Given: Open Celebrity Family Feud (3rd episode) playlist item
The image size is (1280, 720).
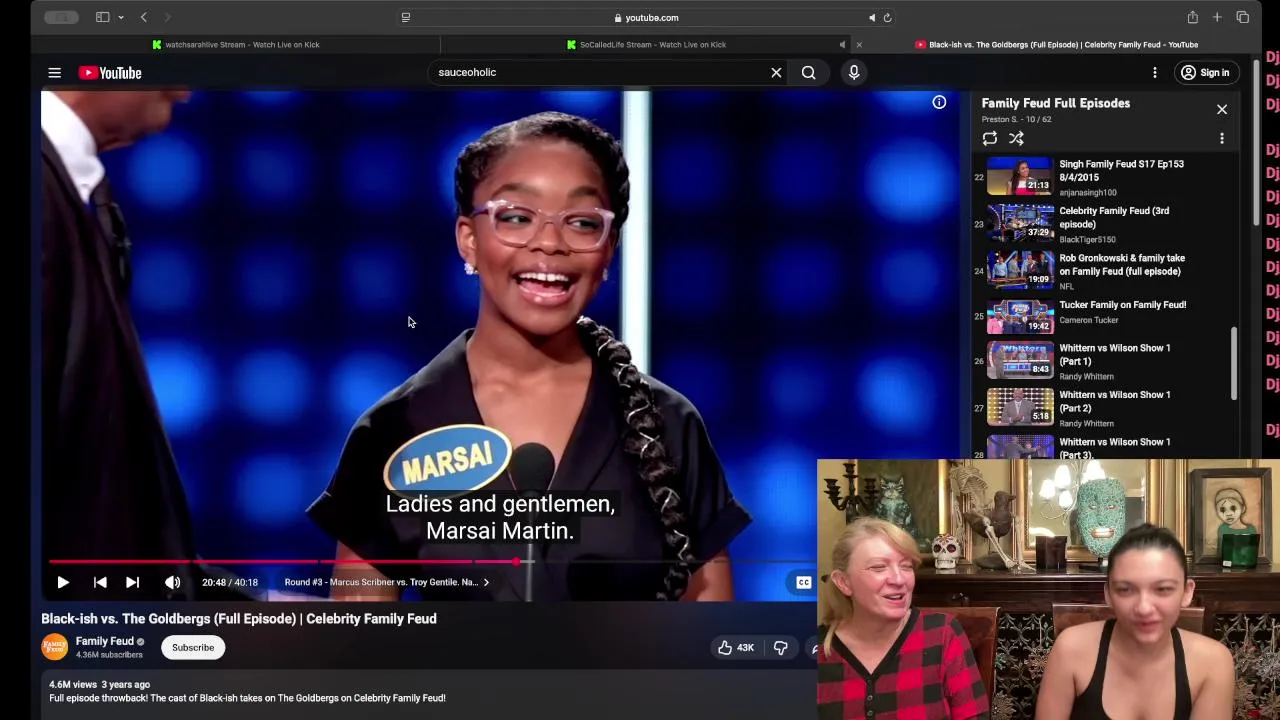Looking at the screenshot, I should (x=1110, y=224).
